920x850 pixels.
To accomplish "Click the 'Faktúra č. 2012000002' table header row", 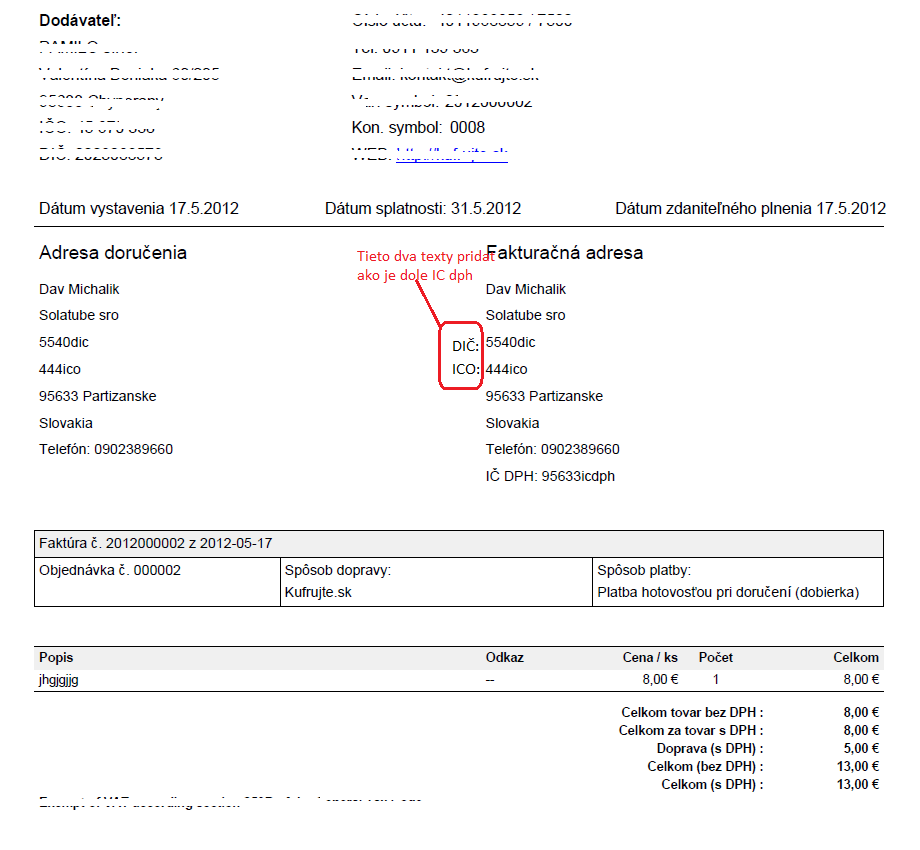I will click(459, 544).
